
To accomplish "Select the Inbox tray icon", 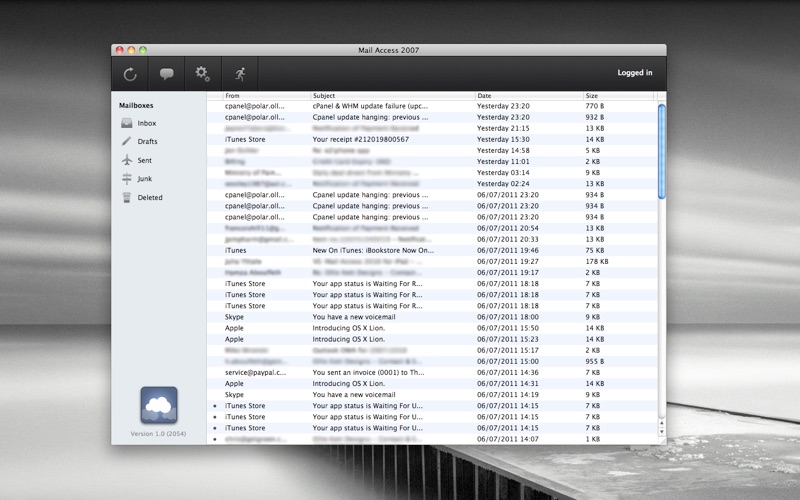I will coord(127,123).
